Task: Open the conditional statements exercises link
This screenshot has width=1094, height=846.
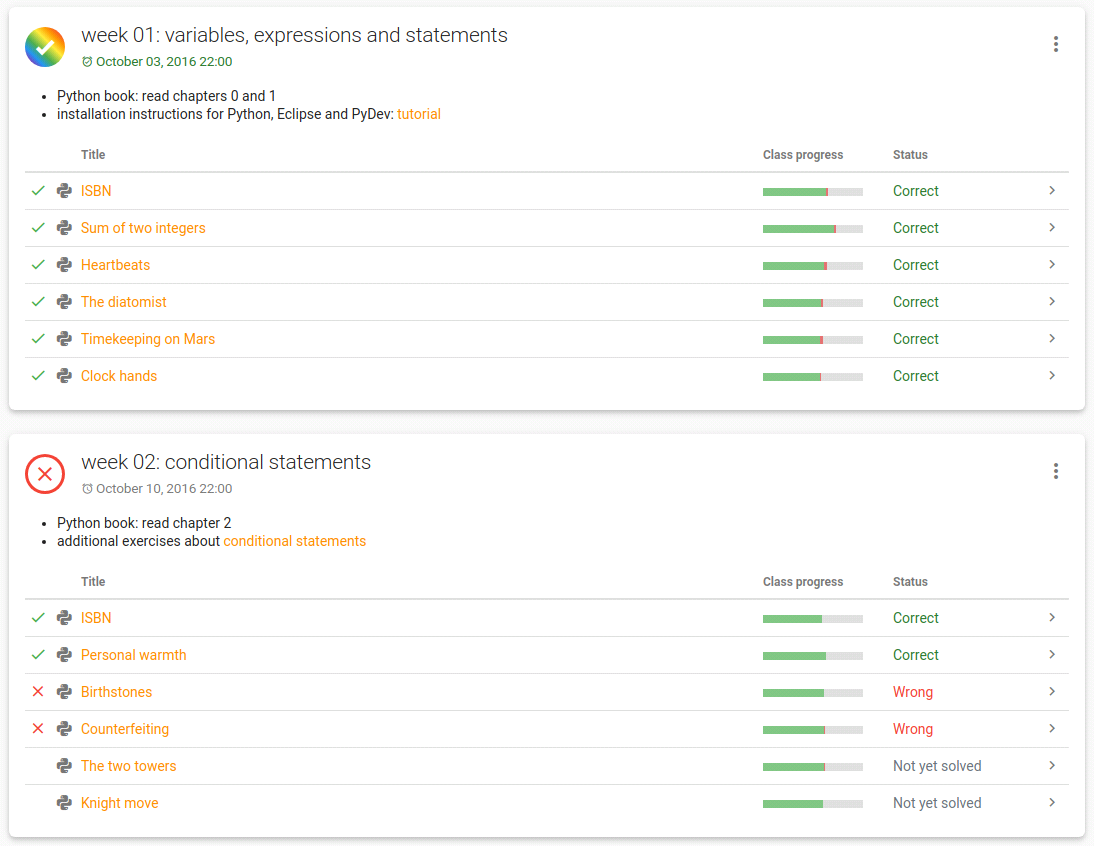Action: (x=294, y=541)
